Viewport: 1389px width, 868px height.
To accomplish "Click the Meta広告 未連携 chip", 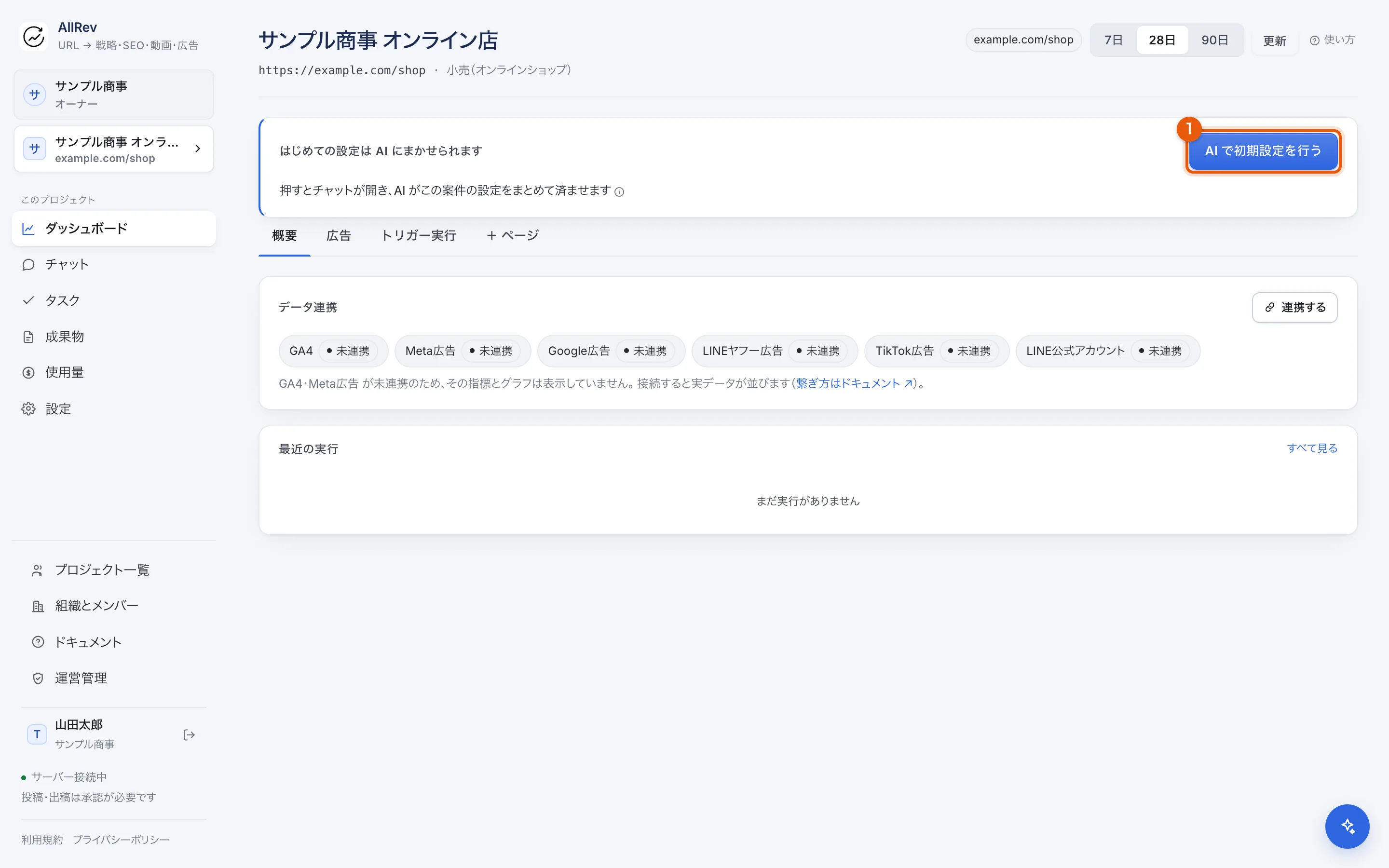I will 463,351.
